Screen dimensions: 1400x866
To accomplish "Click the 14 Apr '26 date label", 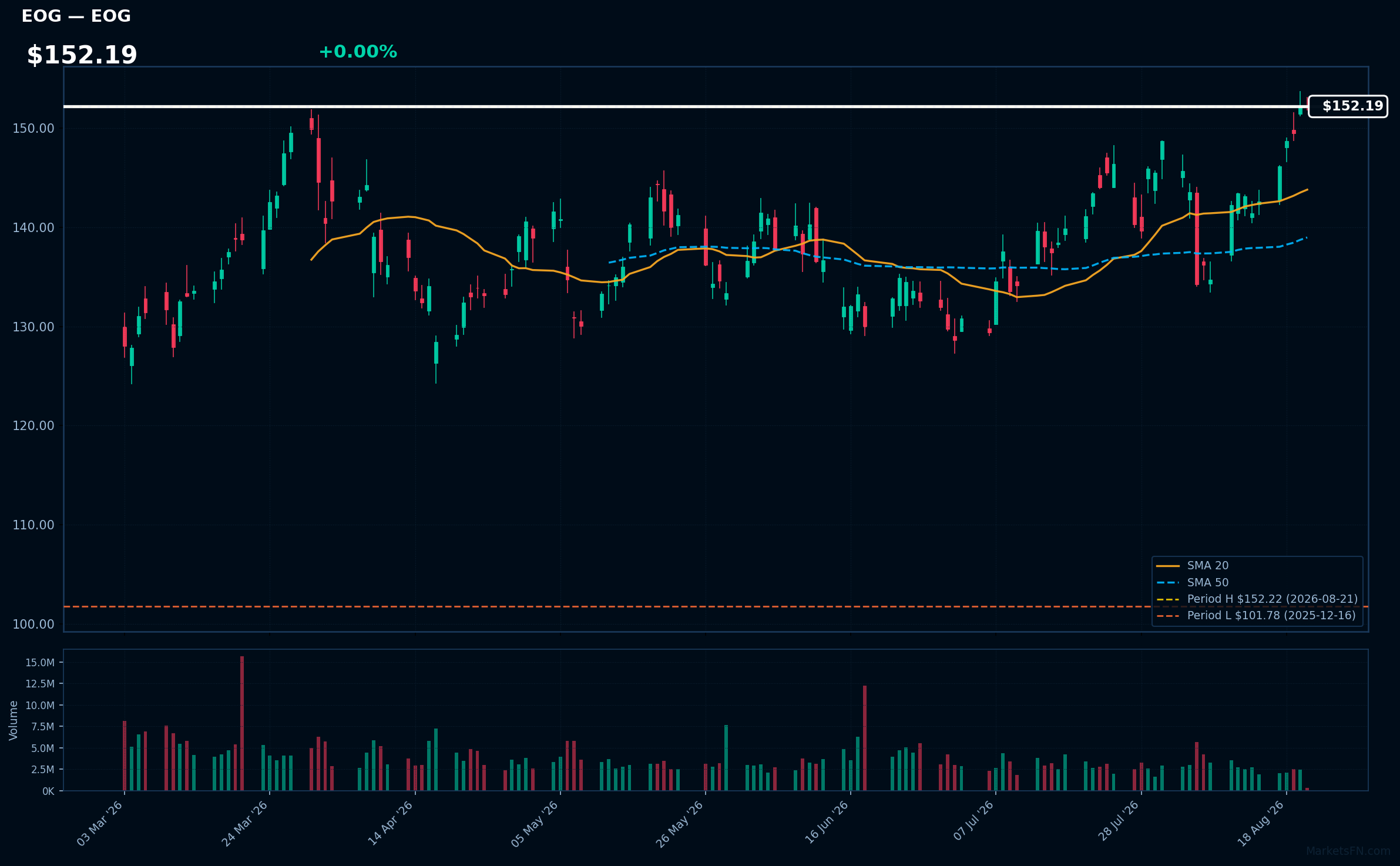I will coord(391,824).
